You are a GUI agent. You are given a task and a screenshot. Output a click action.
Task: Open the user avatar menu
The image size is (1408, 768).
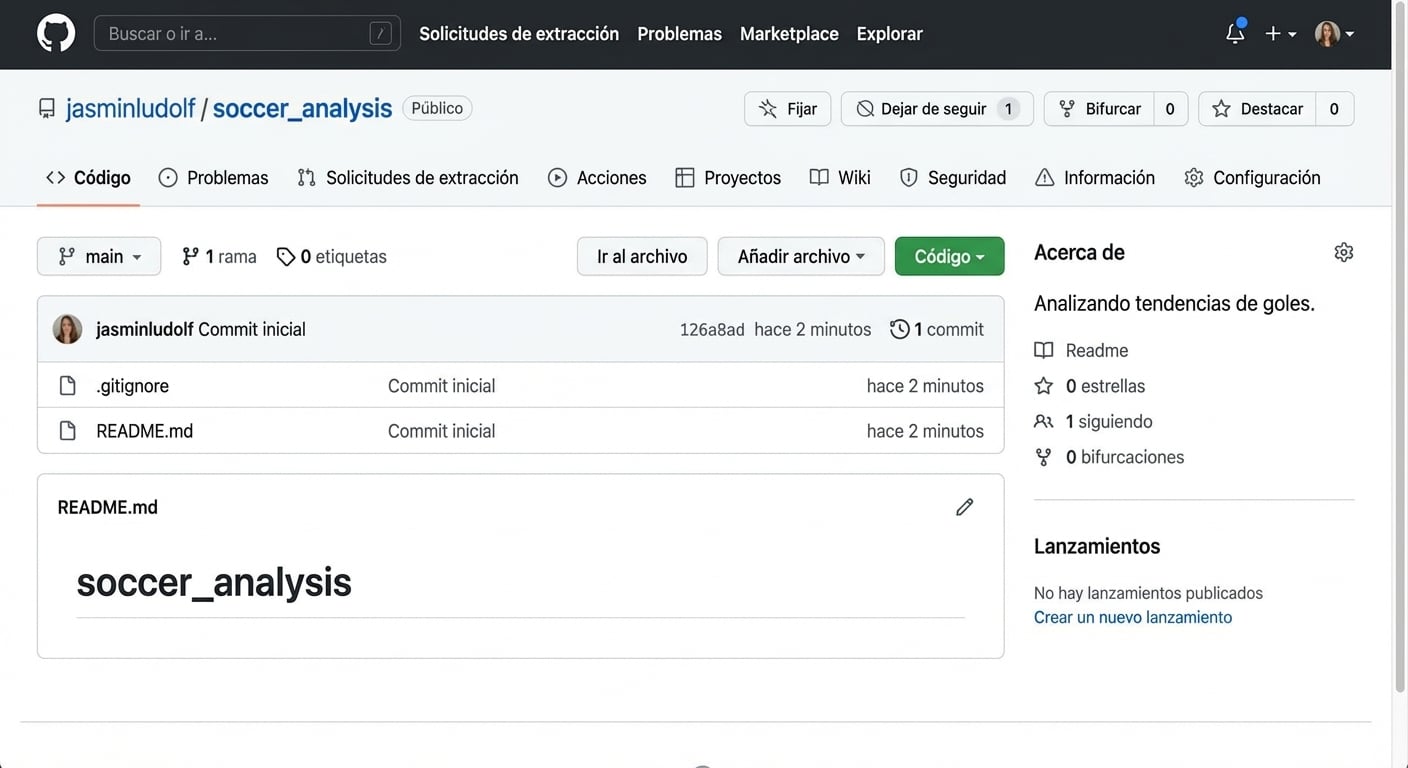(x=1334, y=34)
